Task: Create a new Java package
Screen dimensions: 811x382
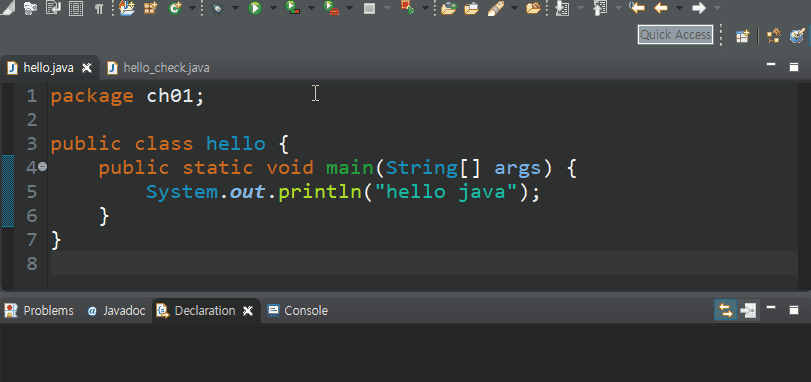Action: pyautogui.click(x=151, y=8)
